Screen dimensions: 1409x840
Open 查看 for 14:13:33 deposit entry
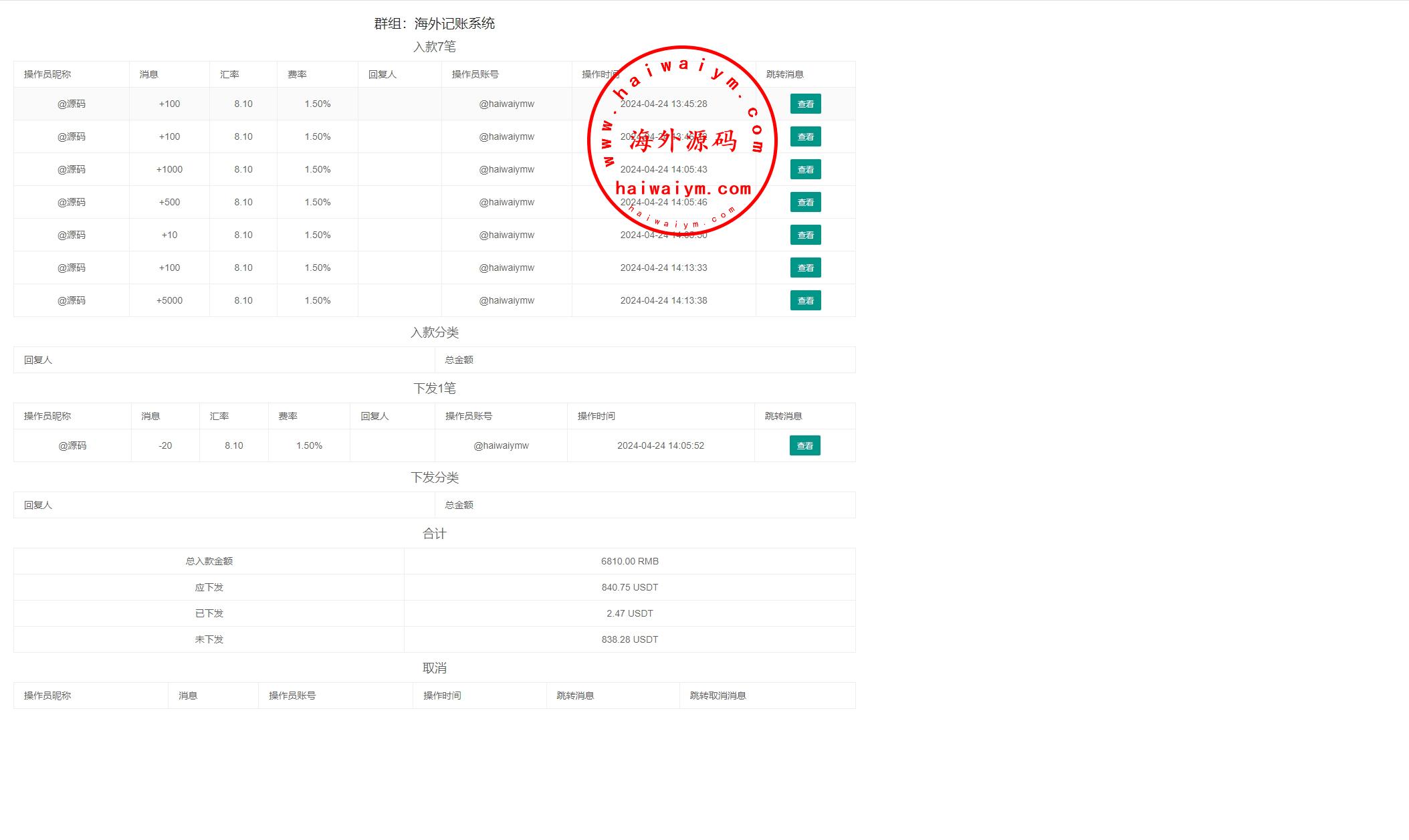(805, 268)
